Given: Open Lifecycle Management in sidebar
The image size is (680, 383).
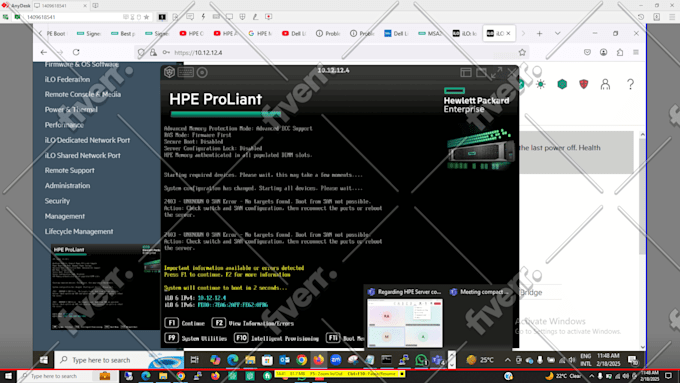Looking at the screenshot, I should coord(78,232).
